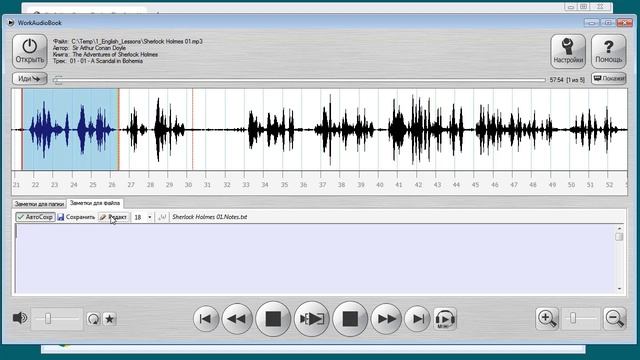The image size is (640, 360).
Task: Click the headphones microphone record icon
Action: (445, 318)
